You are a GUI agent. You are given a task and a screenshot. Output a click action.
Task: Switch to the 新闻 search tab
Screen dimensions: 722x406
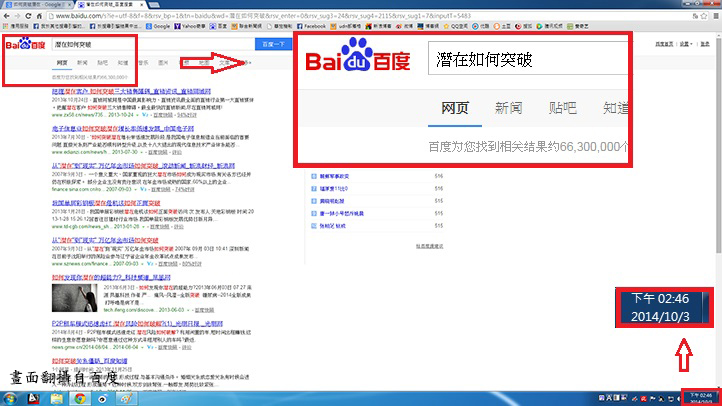click(x=82, y=63)
